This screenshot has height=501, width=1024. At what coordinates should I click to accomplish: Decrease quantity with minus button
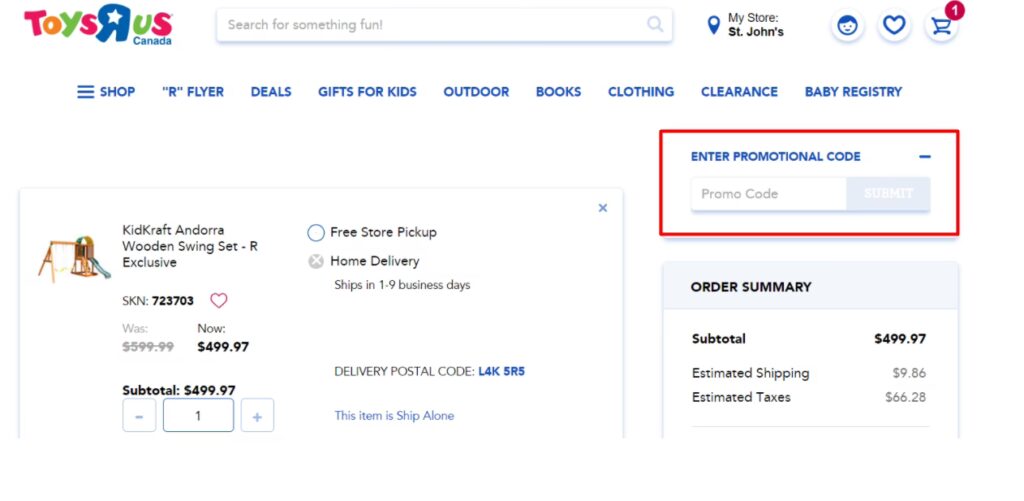pyautogui.click(x=139, y=416)
